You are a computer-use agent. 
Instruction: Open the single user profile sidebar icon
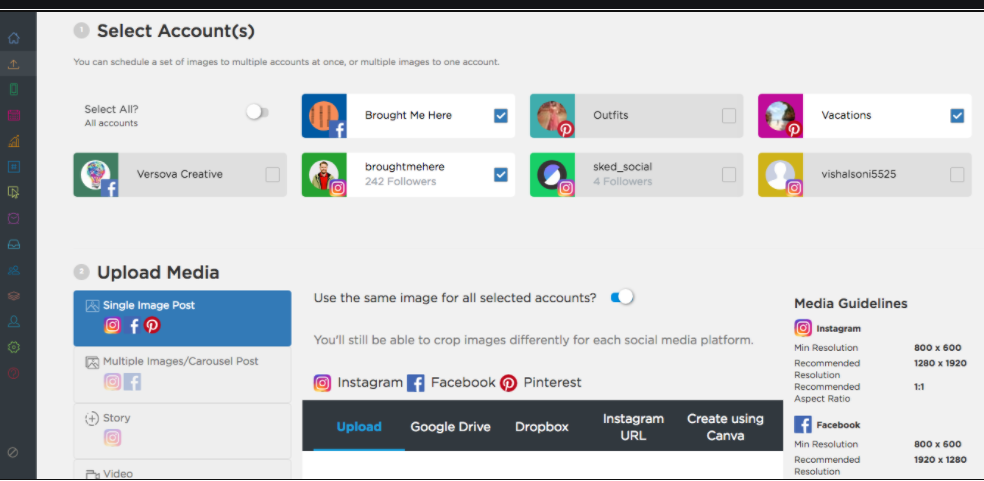(x=14, y=321)
